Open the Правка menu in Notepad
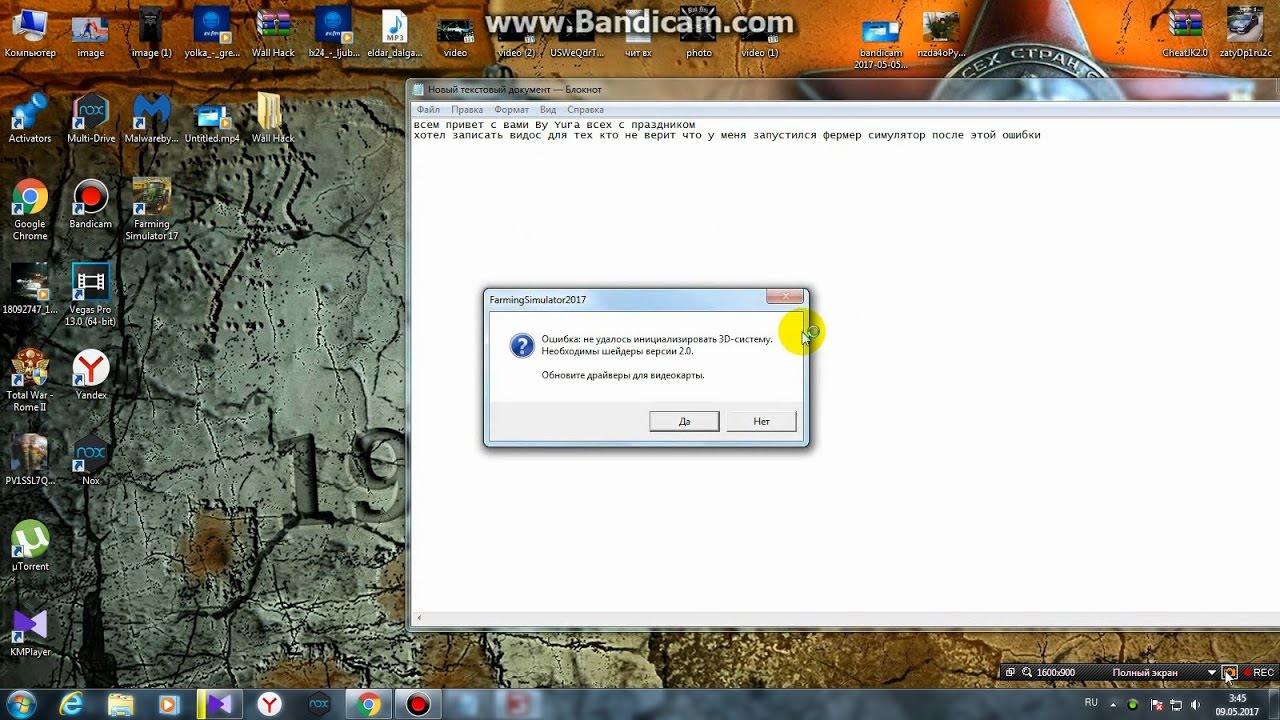The width and height of the screenshot is (1280, 720). click(x=467, y=109)
